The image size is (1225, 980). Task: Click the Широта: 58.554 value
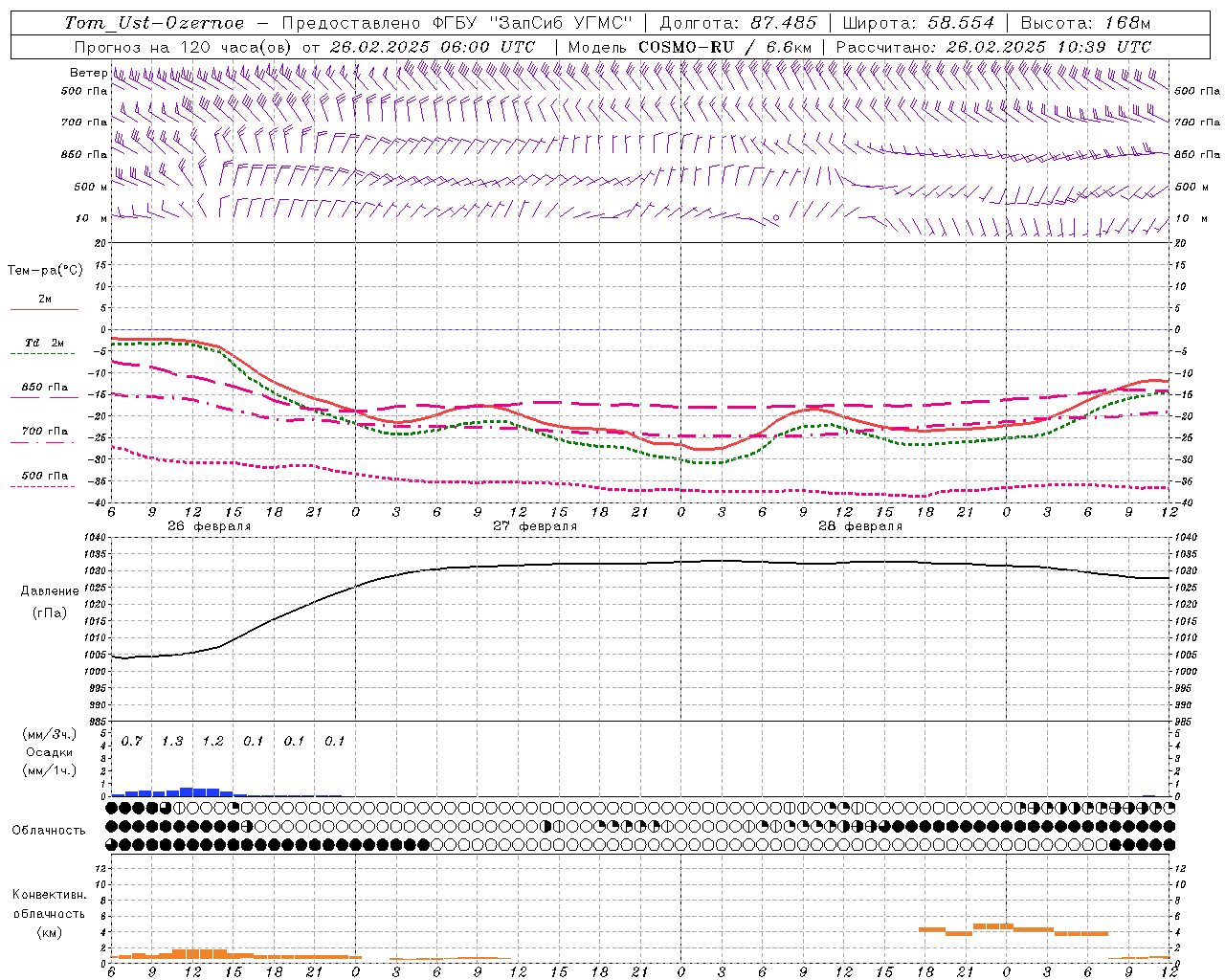click(918, 23)
